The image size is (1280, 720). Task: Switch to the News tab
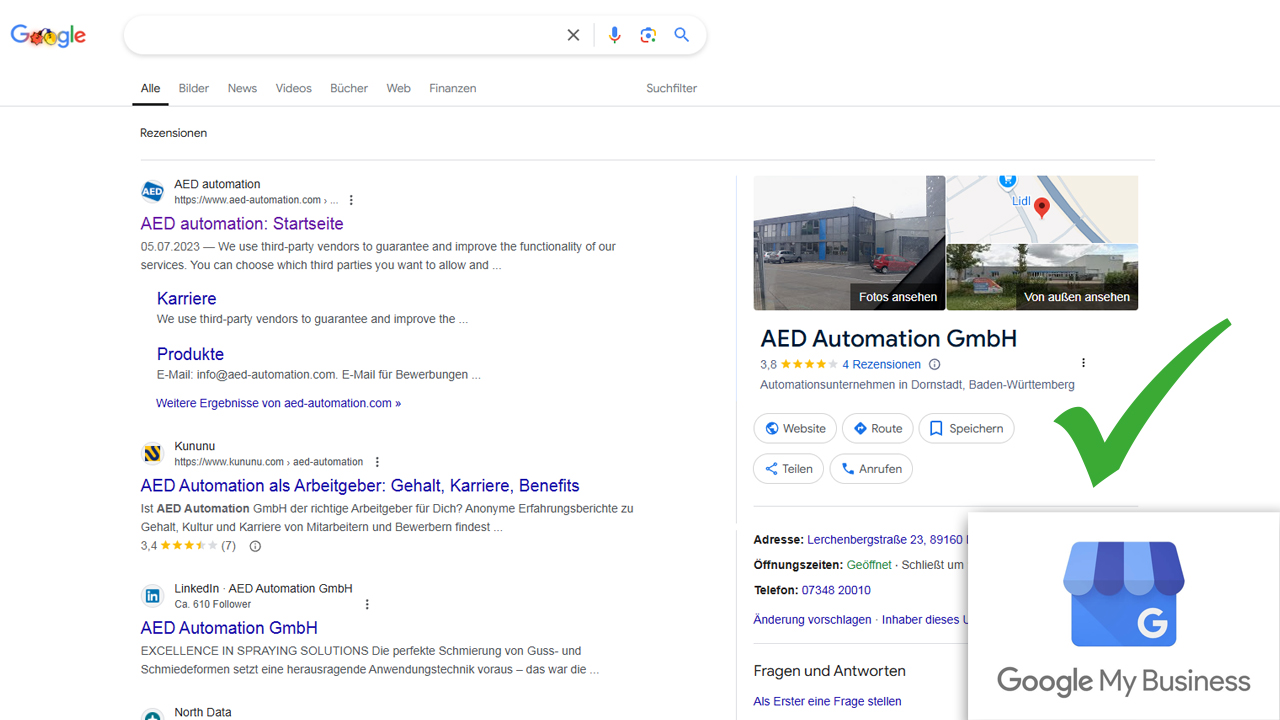[242, 88]
